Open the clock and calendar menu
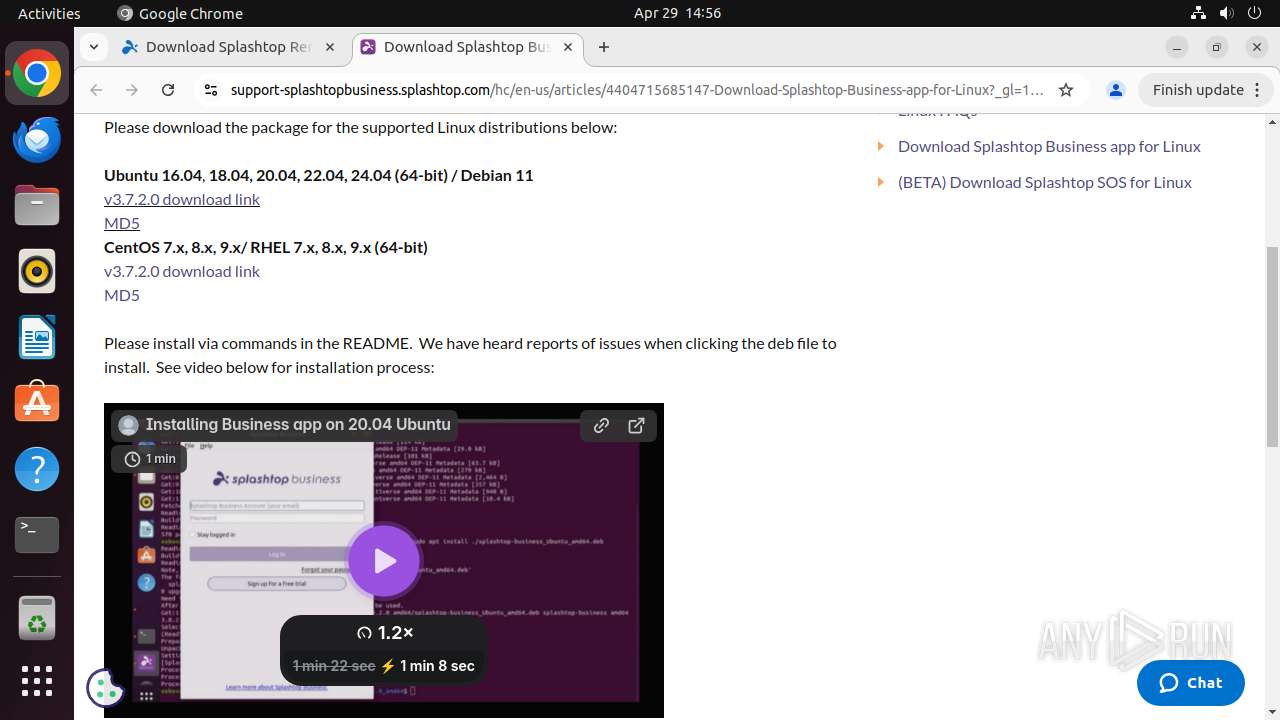The height and width of the screenshot is (720, 1280). 677,13
